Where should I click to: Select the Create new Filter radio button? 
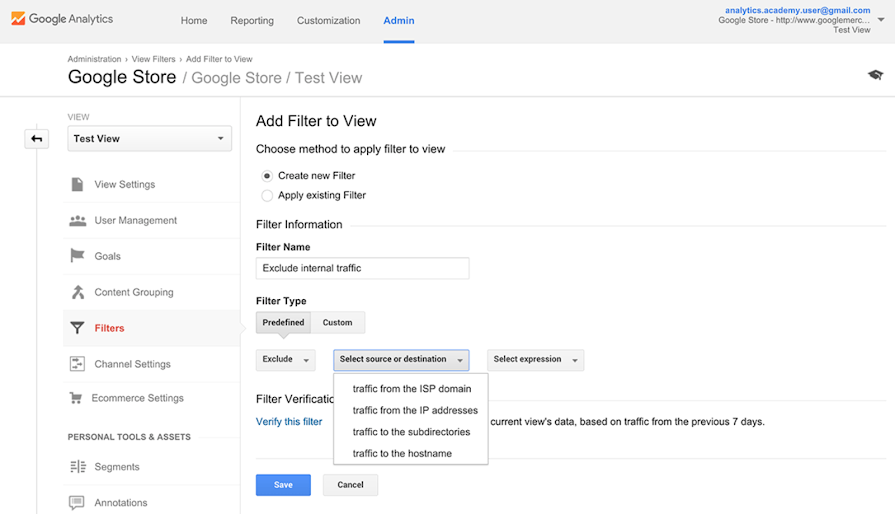[x=267, y=176]
